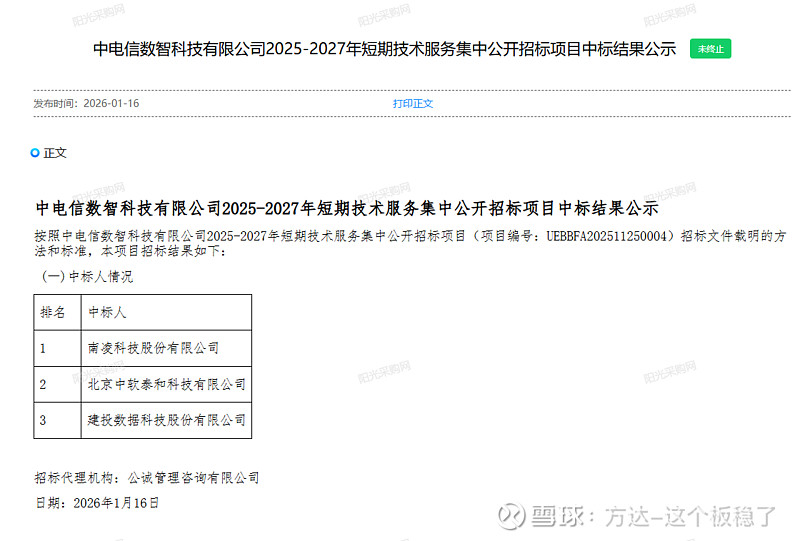Click the green 未终止 status badge
Screen dimensions: 800x541
tap(710, 48)
